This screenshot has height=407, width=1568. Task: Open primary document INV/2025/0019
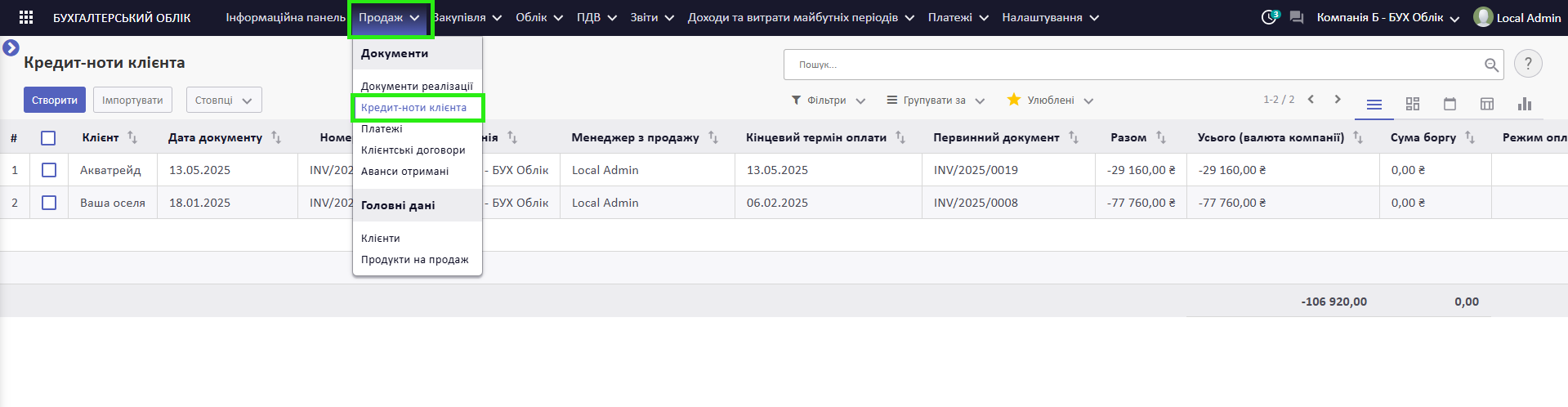coord(976,170)
